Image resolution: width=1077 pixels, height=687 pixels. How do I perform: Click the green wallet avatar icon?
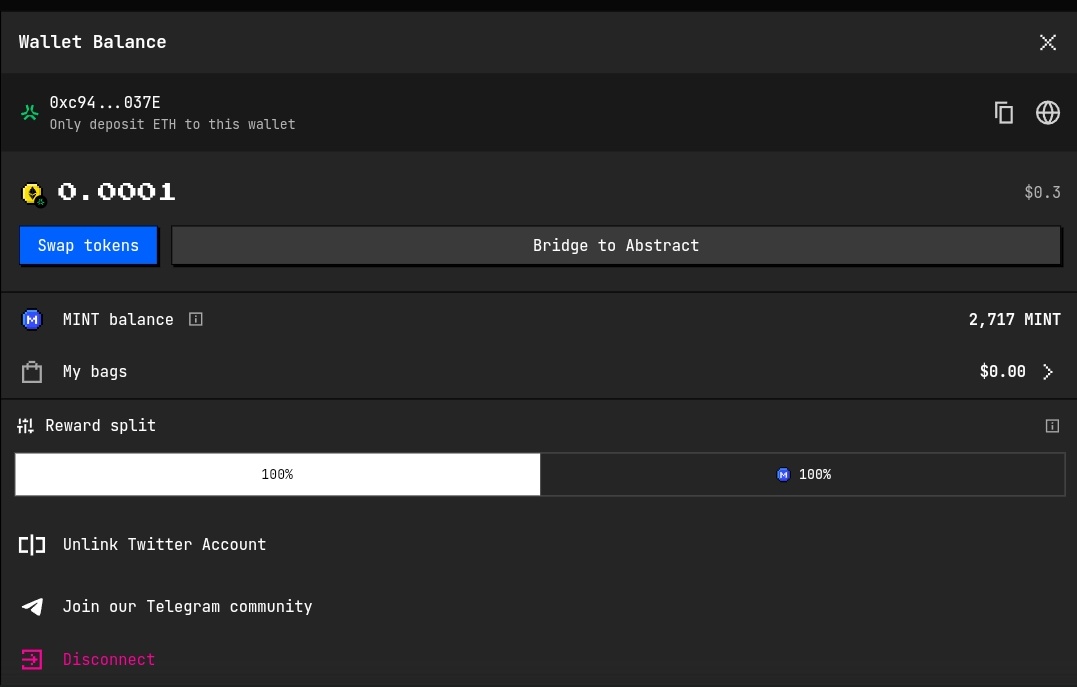click(x=30, y=112)
